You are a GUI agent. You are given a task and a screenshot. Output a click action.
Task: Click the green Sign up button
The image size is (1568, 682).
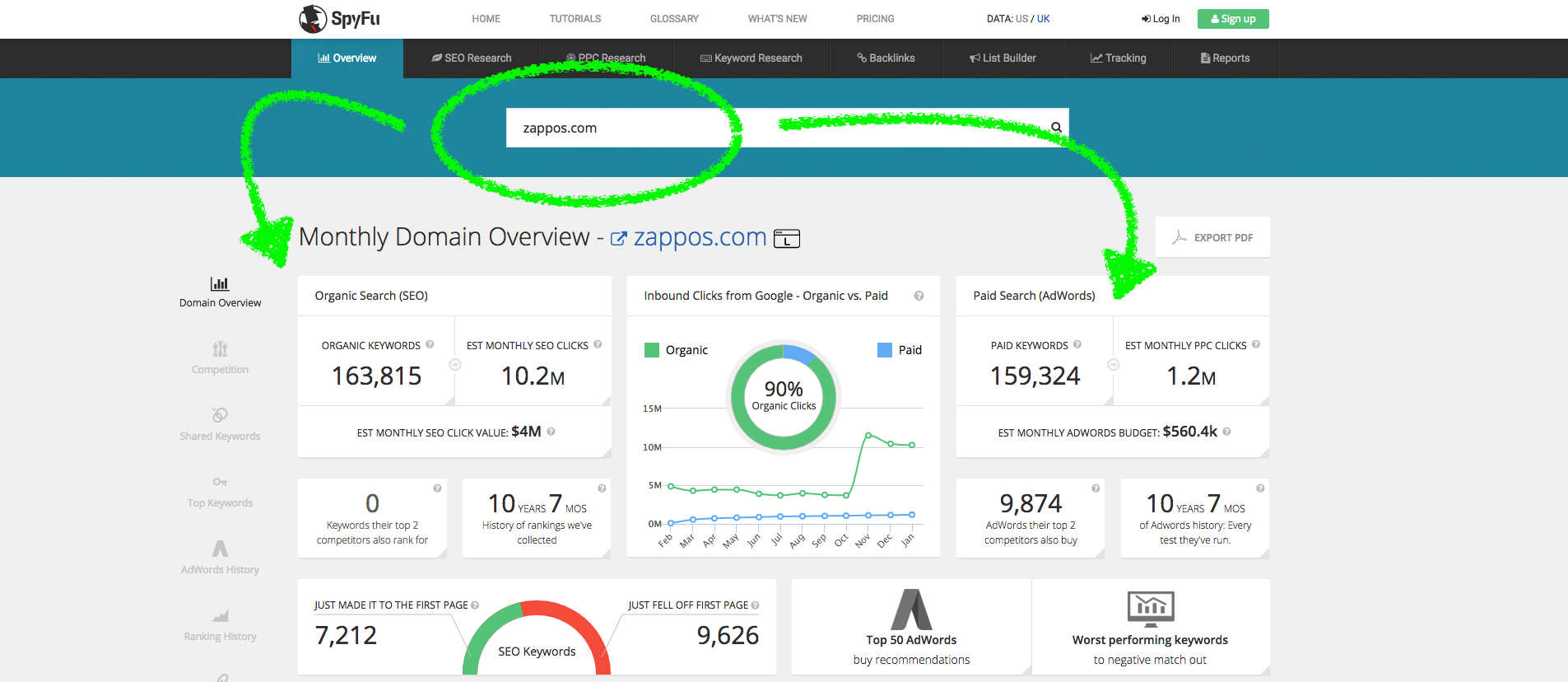click(1233, 19)
